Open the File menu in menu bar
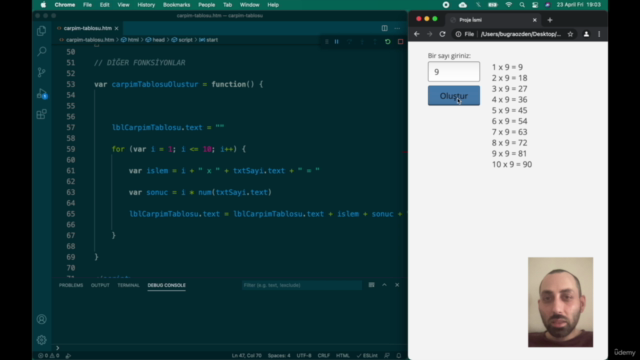This screenshot has width=640, height=360. pyautogui.click(x=87, y=5)
